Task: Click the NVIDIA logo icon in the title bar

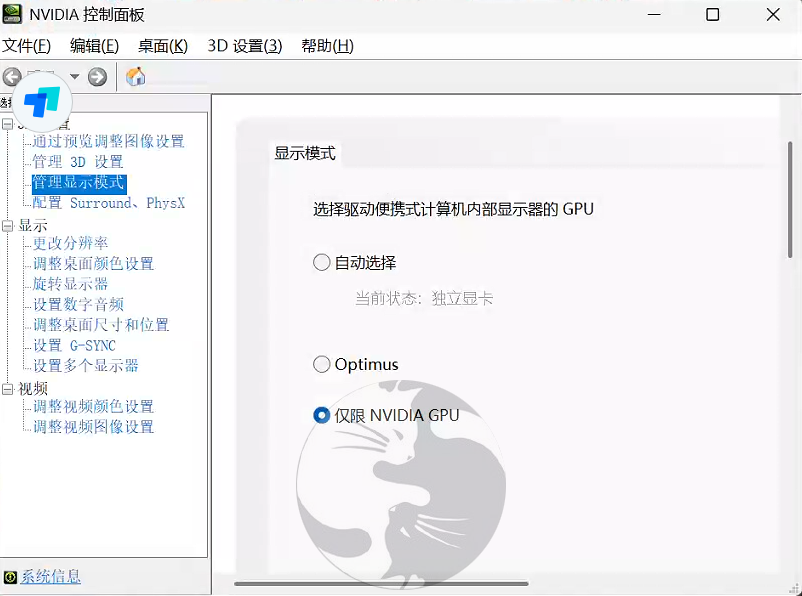Action: 12,14
